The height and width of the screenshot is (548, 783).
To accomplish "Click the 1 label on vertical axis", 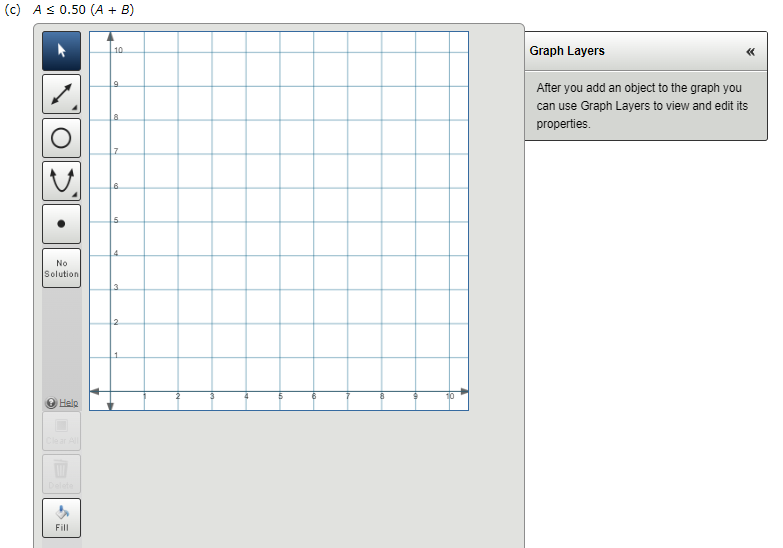I will tap(116, 356).
